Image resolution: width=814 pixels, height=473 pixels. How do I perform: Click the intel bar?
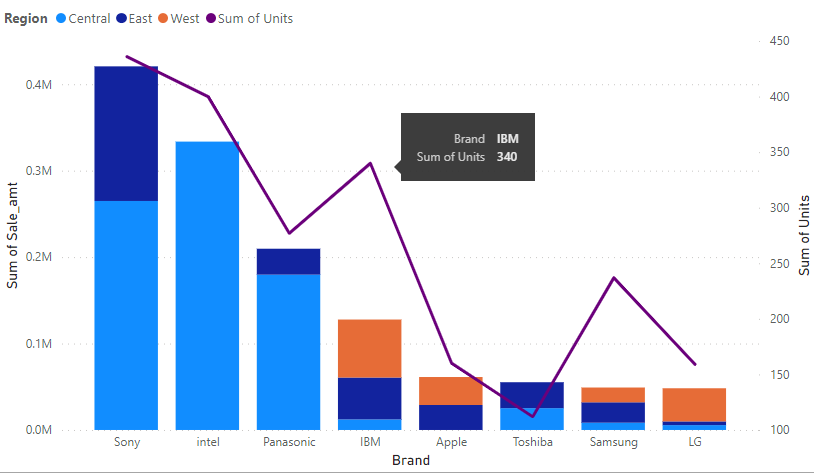point(207,285)
